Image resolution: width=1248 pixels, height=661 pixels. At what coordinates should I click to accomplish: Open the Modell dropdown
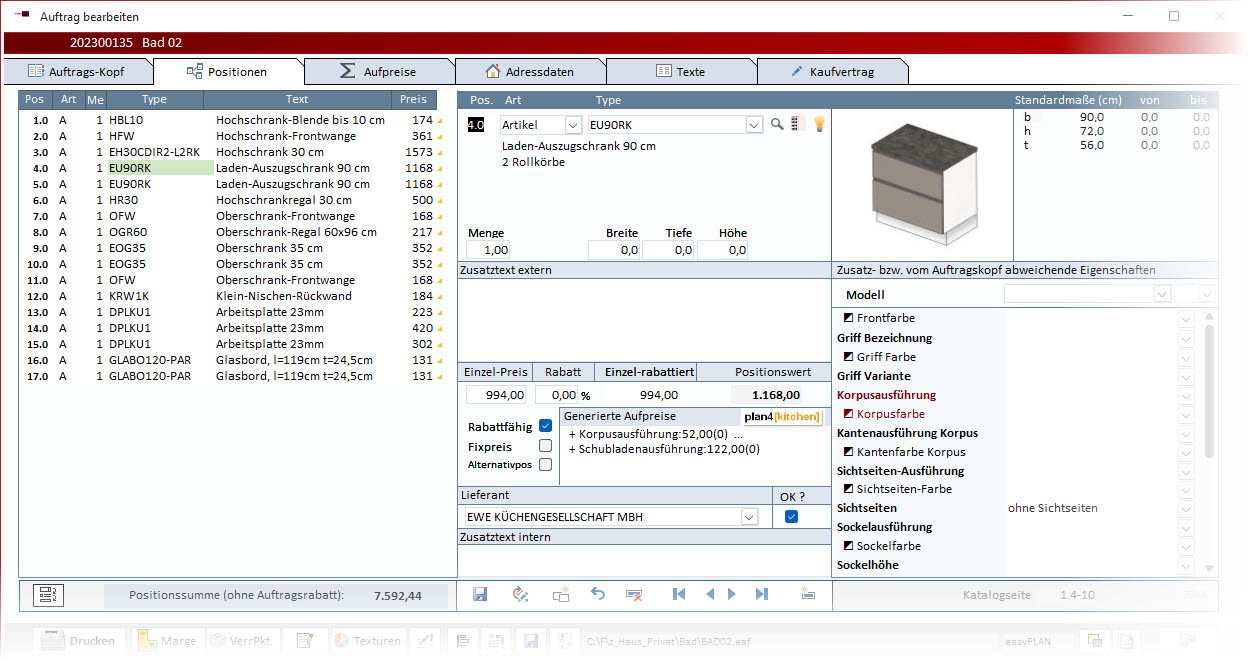pyautogui.click(x=1161, y=295)
